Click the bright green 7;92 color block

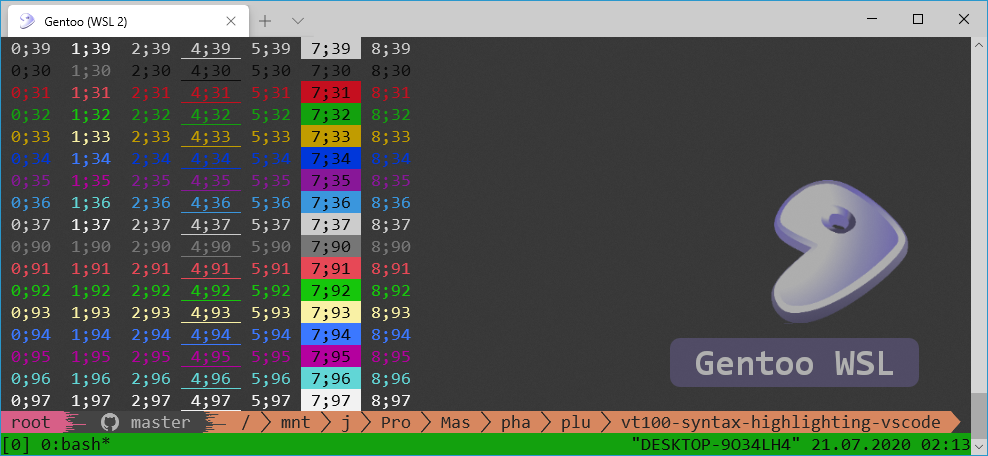331,290
